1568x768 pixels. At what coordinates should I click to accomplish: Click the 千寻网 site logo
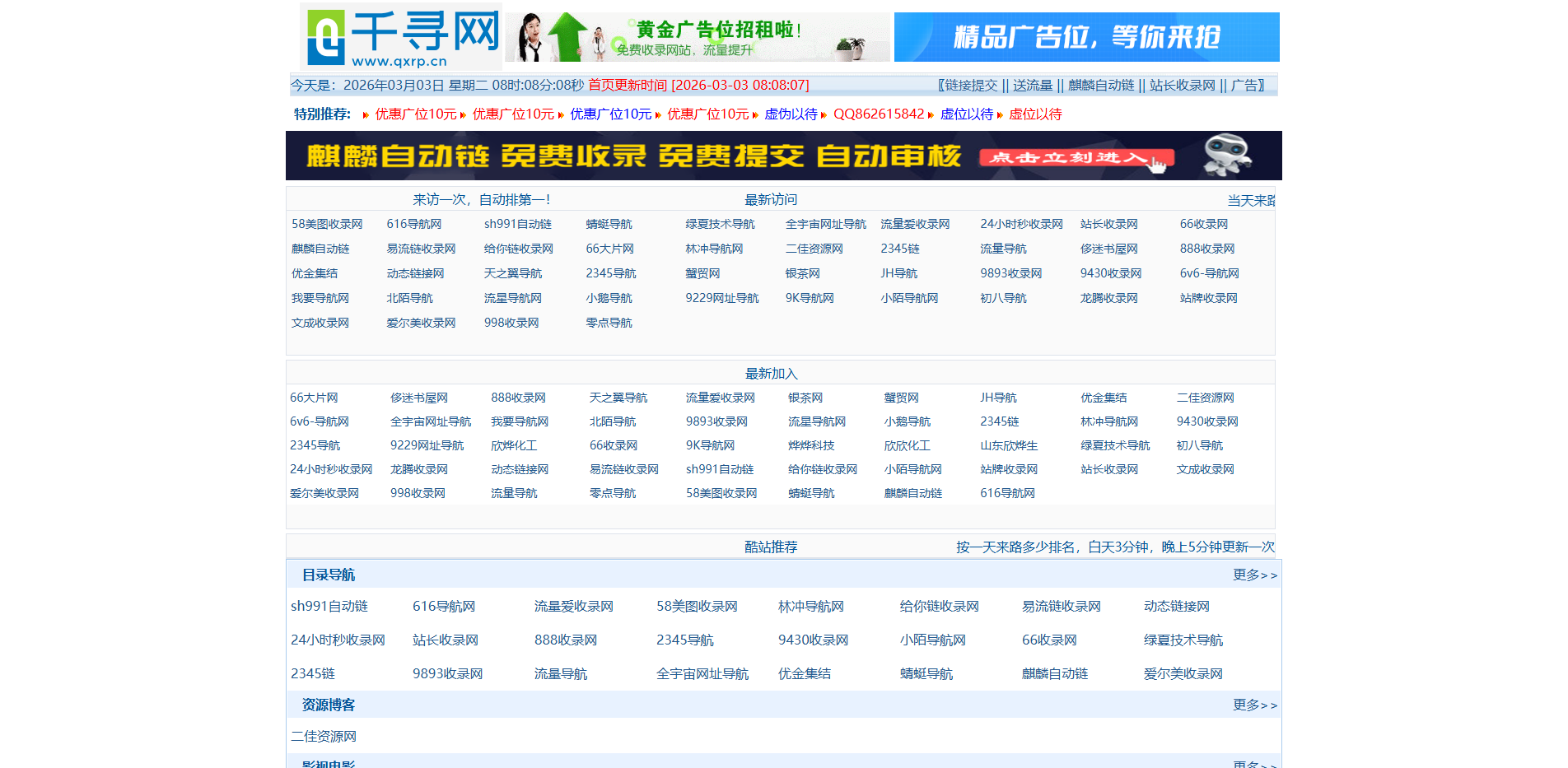click(x=401, y=36)
